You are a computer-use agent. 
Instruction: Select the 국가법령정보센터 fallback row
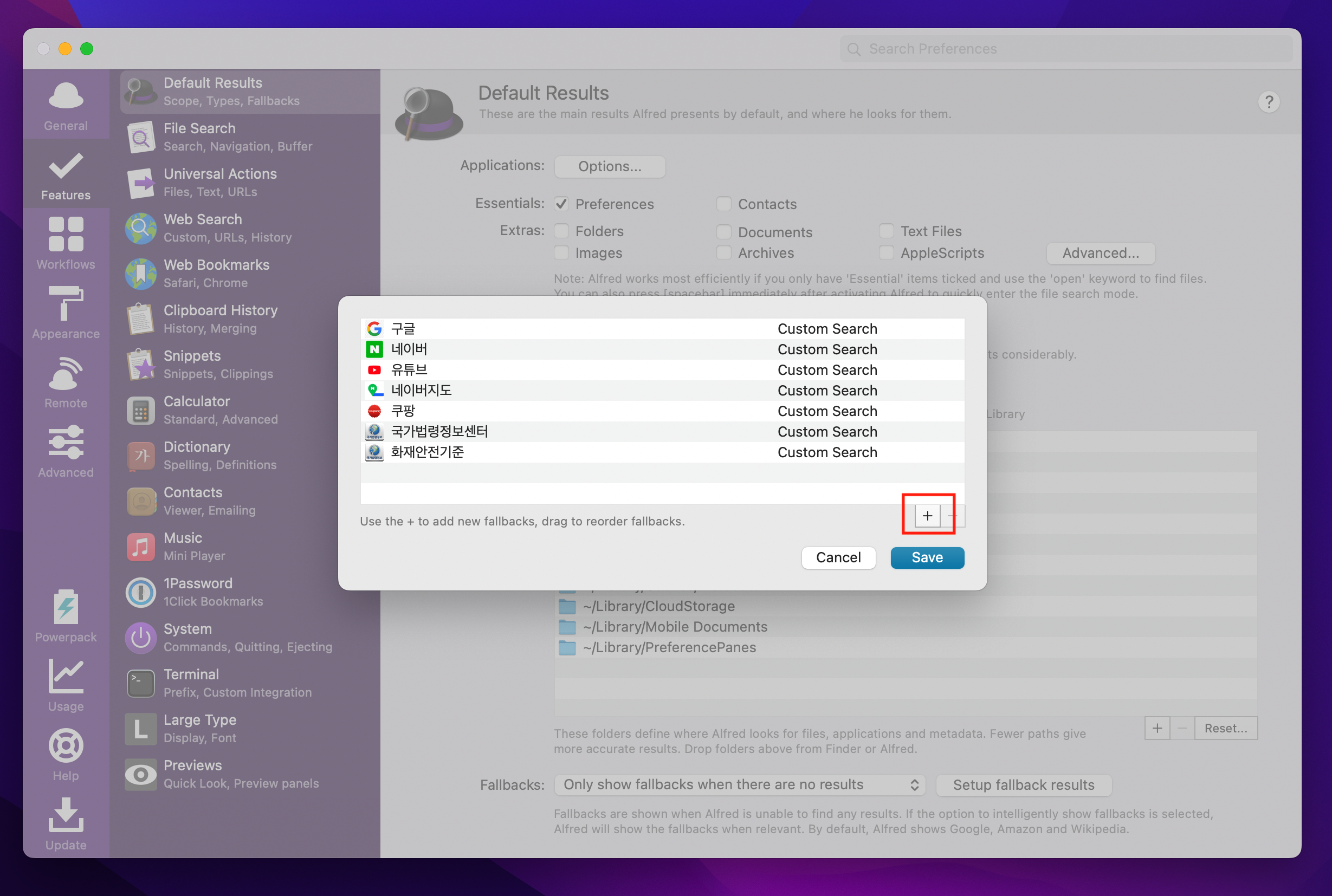tap(662, 431)
